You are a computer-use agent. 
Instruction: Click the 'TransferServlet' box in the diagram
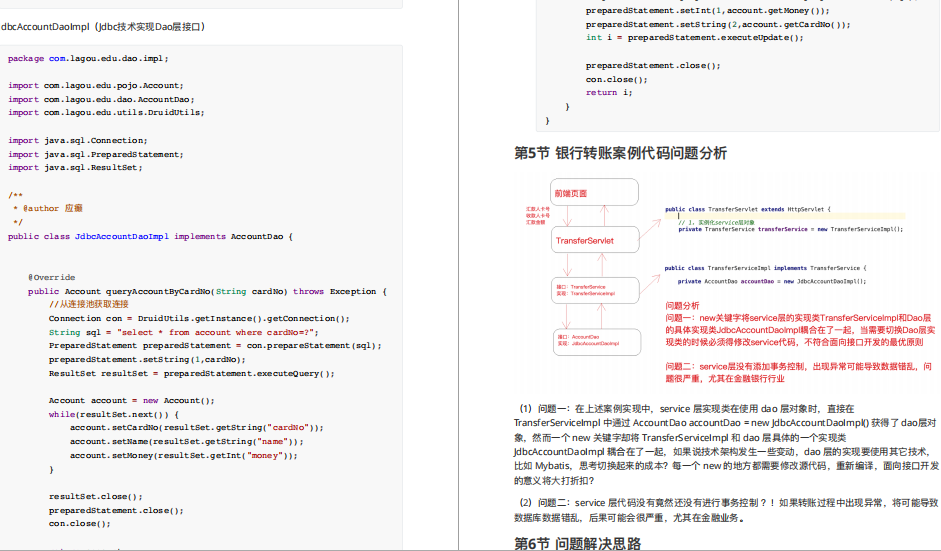[x=595, y=240]
